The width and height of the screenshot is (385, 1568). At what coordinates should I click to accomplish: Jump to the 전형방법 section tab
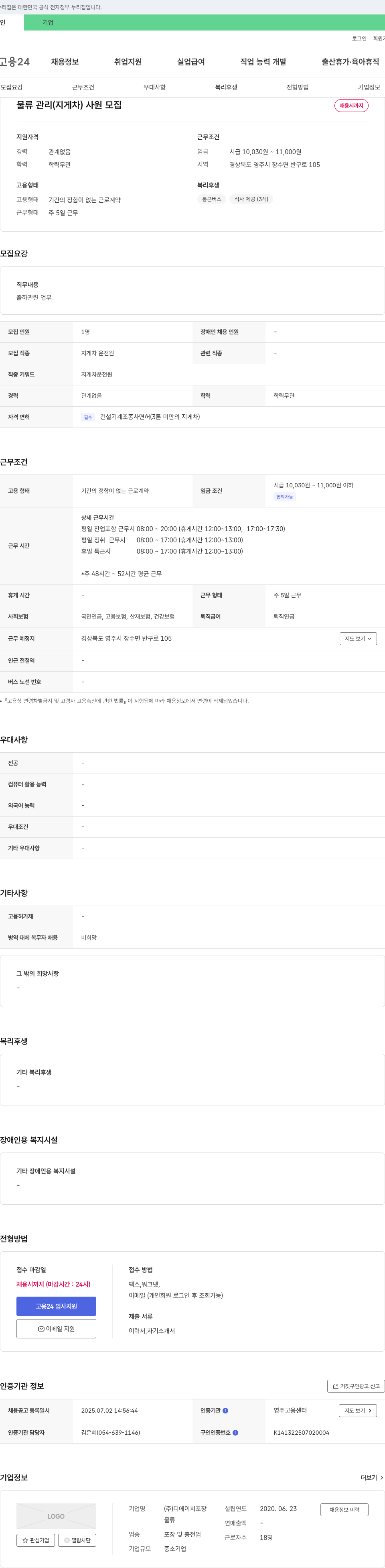tap(298, 87)
